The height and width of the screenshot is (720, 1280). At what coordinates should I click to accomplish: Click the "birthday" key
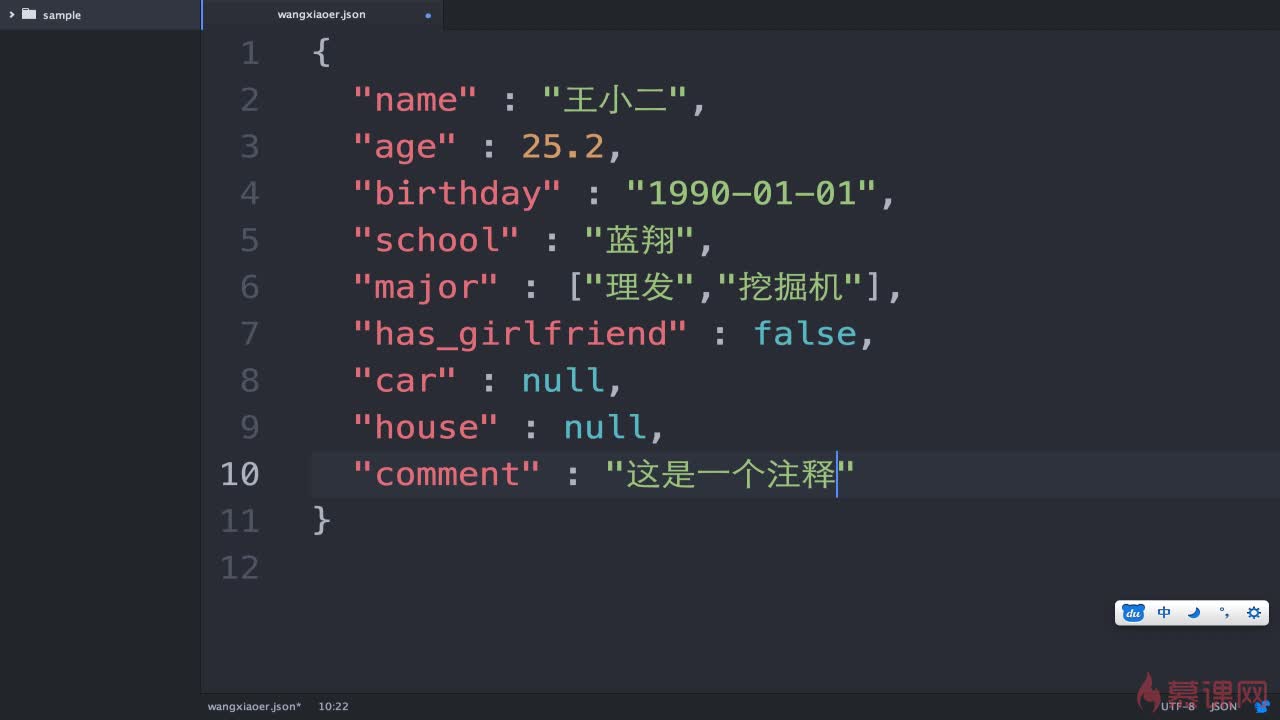[457, 194]
